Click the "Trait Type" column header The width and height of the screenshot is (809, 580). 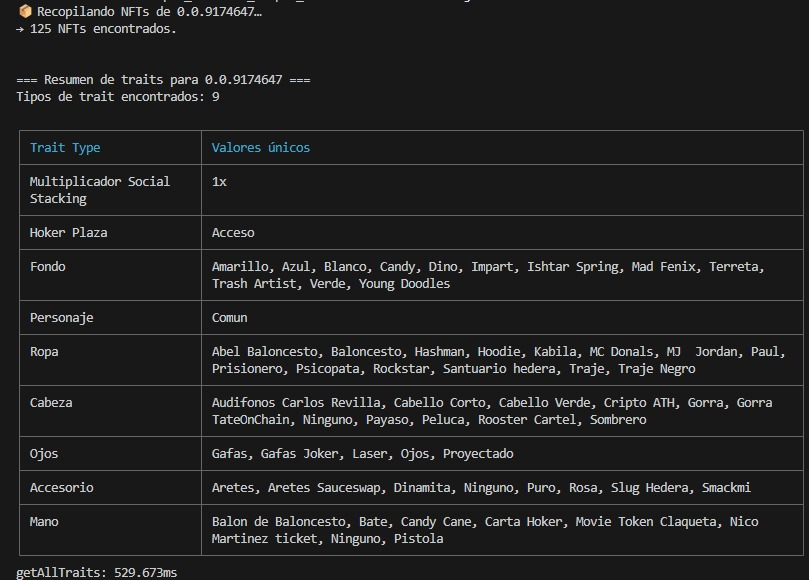(65, 148)
